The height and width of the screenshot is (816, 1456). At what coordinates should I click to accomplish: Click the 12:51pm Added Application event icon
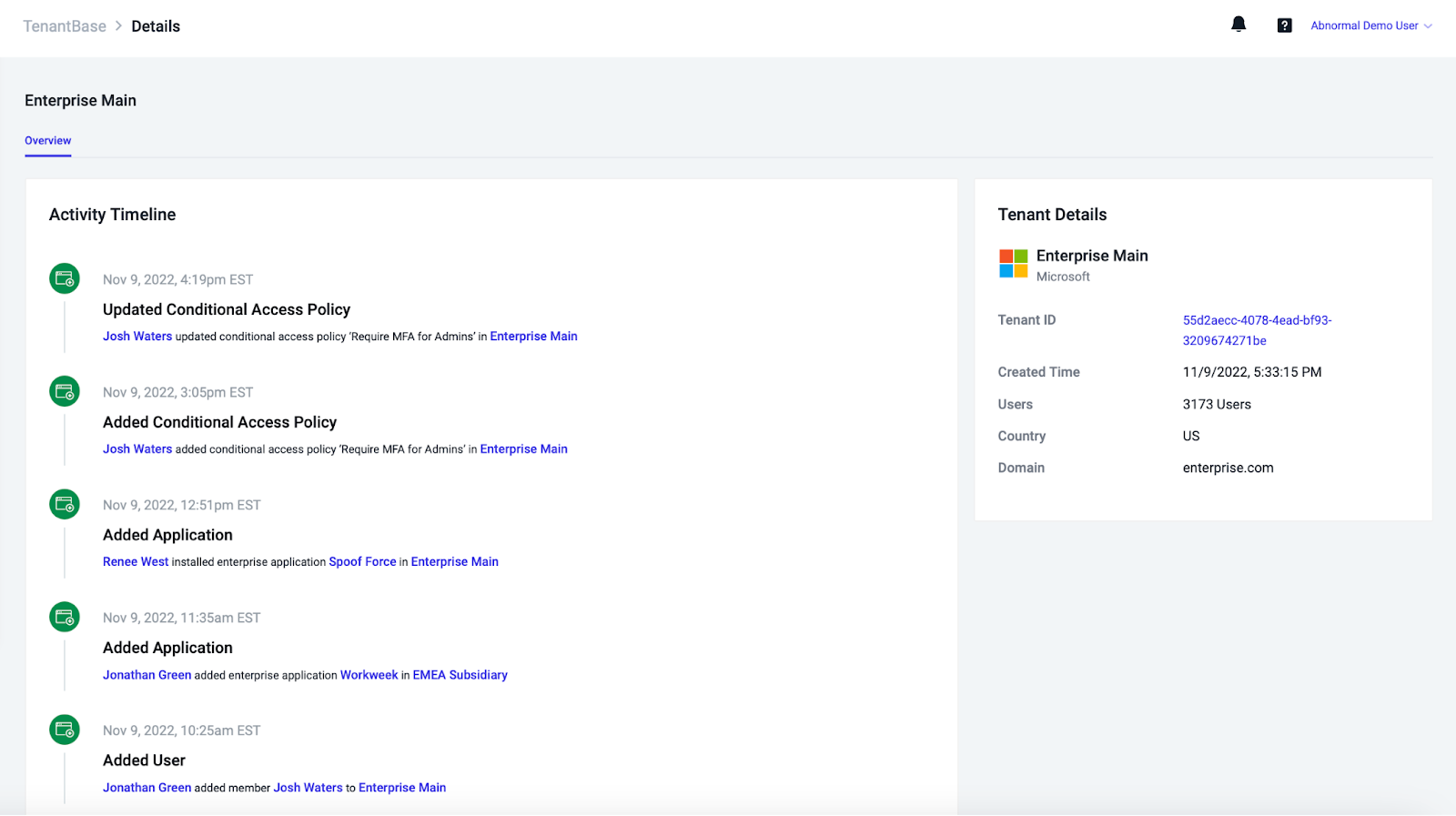pyautogui.click(x=65, y=504)
